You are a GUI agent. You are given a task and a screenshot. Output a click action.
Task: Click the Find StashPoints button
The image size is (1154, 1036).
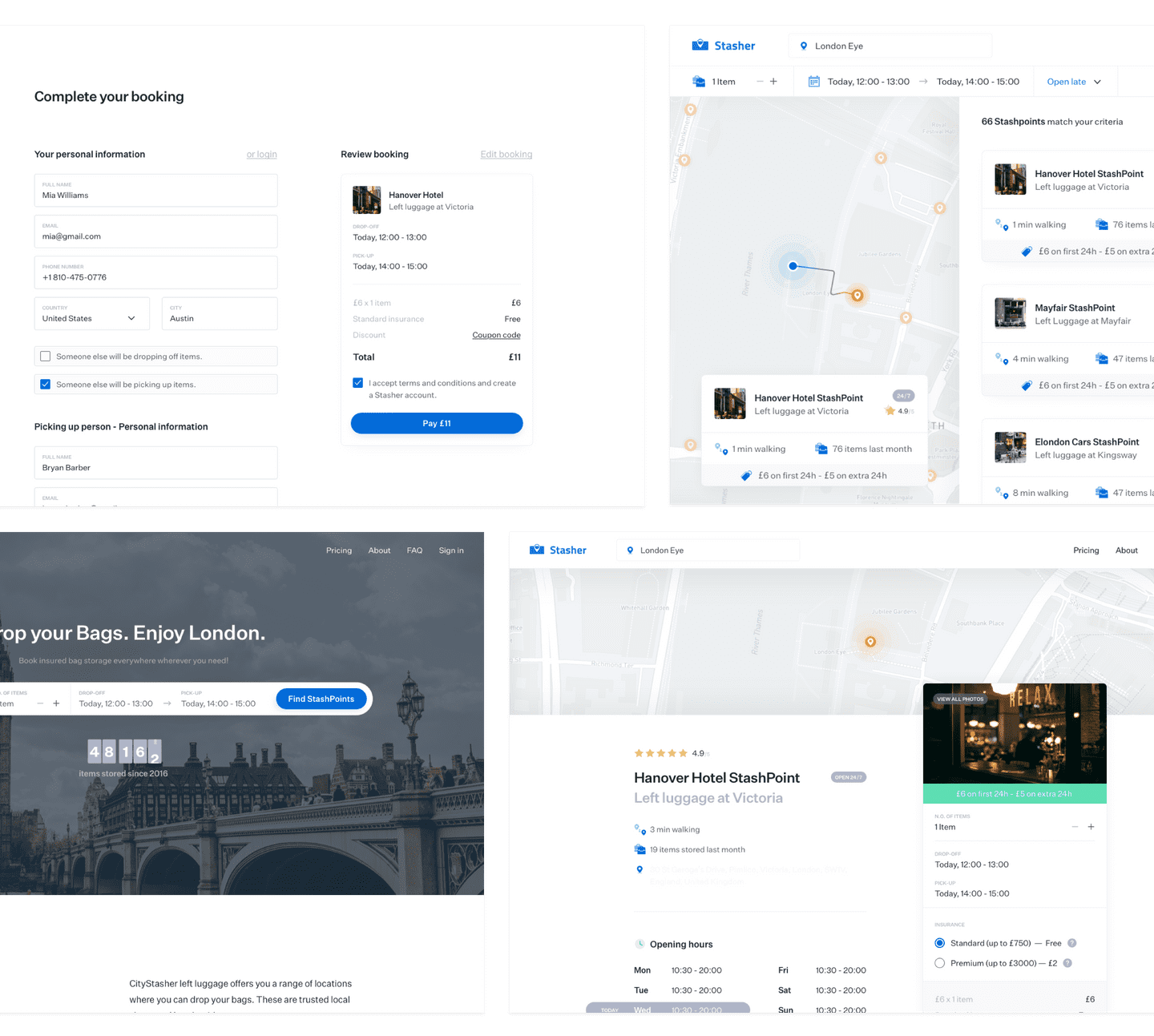point(321,699)
